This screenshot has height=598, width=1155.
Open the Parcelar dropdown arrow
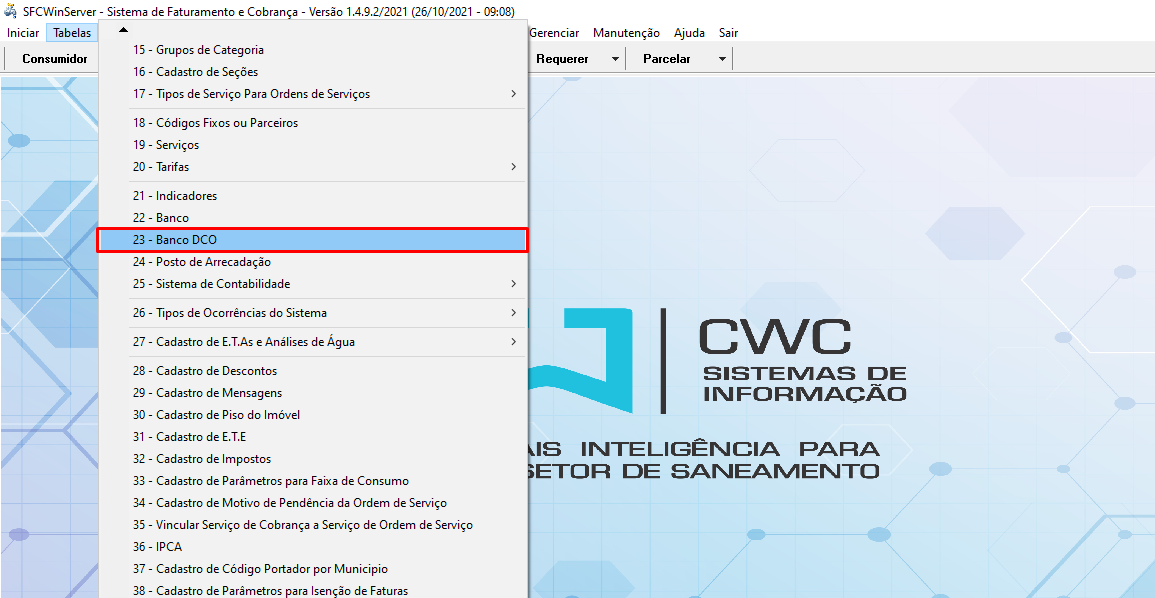coord(722,59)
